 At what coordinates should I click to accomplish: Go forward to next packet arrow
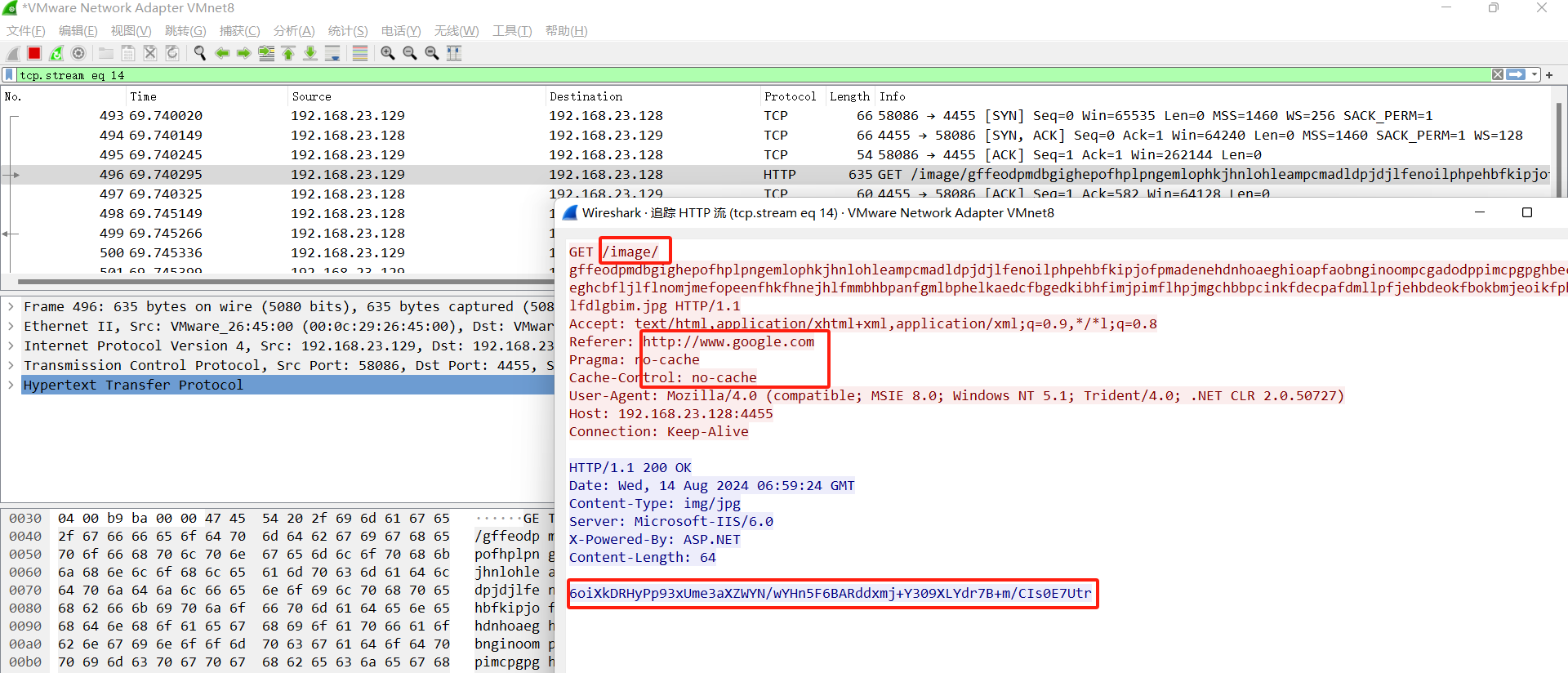243,53
